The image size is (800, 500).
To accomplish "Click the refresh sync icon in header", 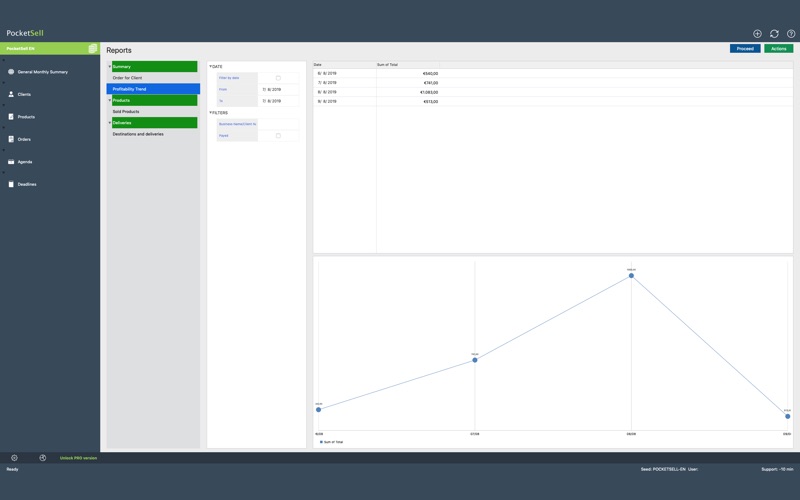I will pyautogui.click(x=774, y=34).
